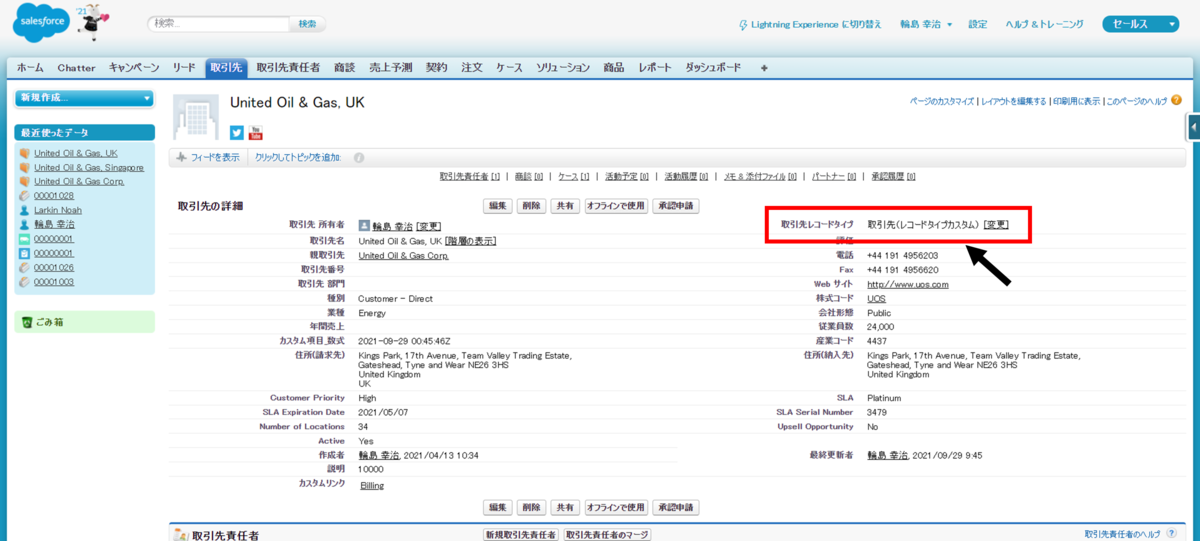
Task: Click the UOS ticker symbol link
Action: click(x=876, y=298)
